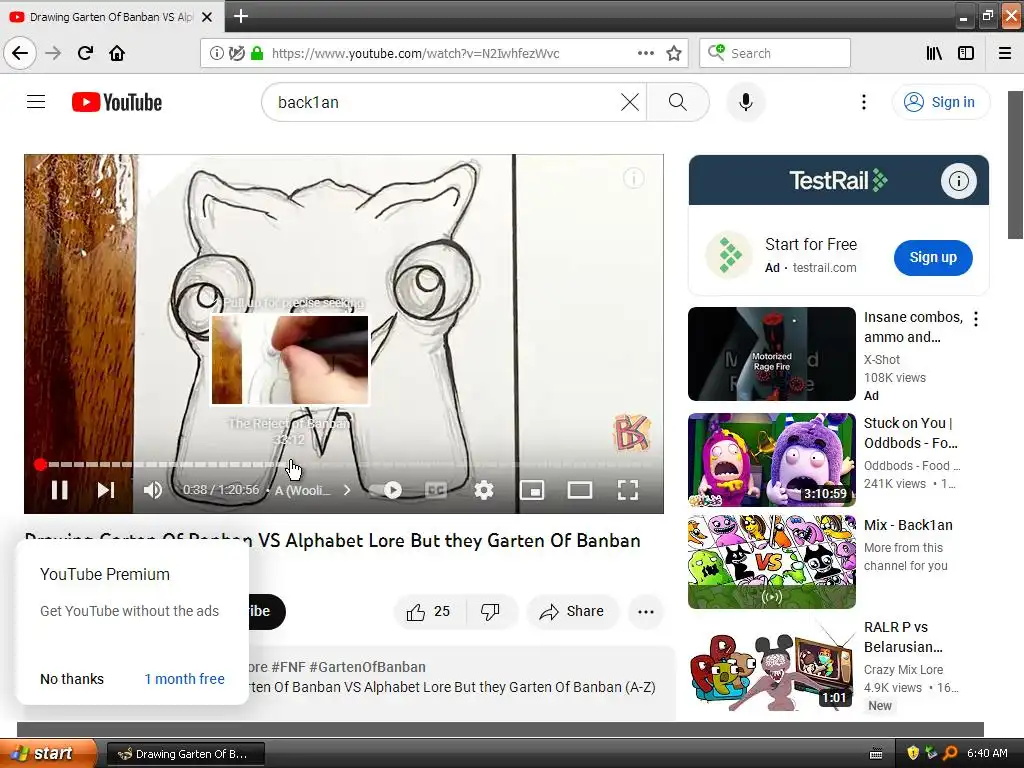Image resolution: width=1024 pixels, height=768 pixels.
Task: Open a new browser tab
Action: point(240,16)
